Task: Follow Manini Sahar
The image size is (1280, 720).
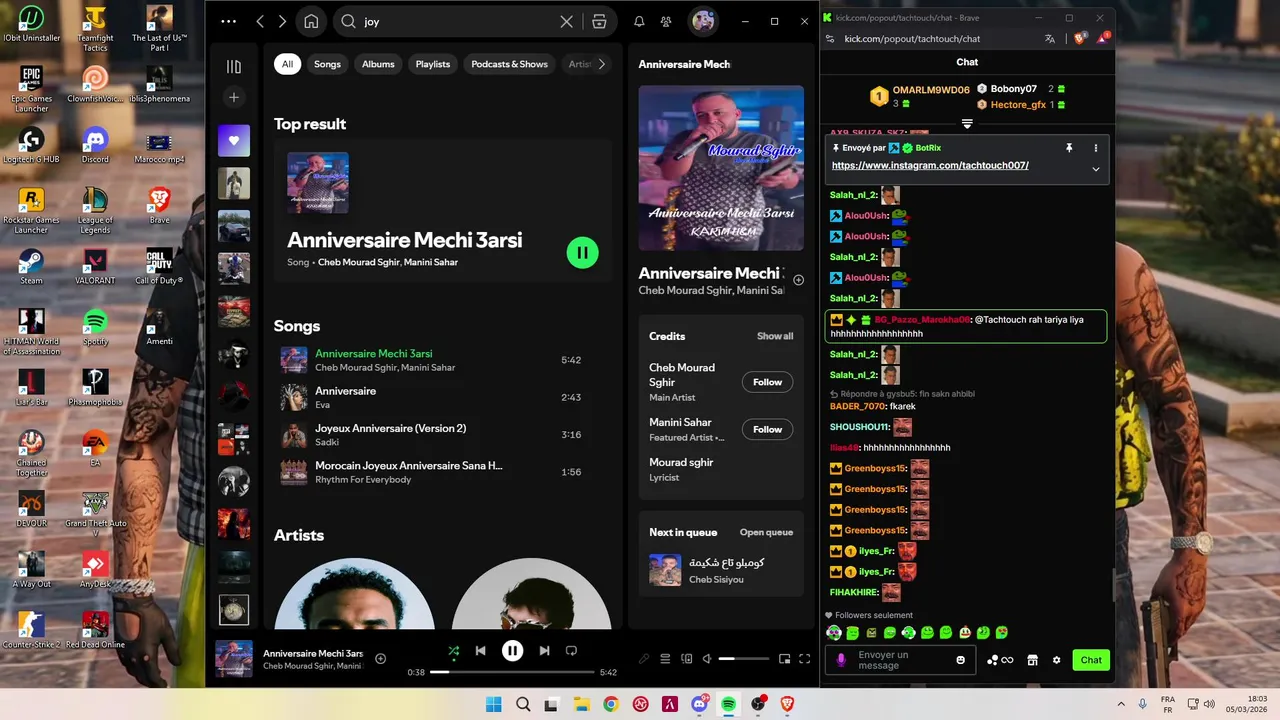Action: pos(767,429)
